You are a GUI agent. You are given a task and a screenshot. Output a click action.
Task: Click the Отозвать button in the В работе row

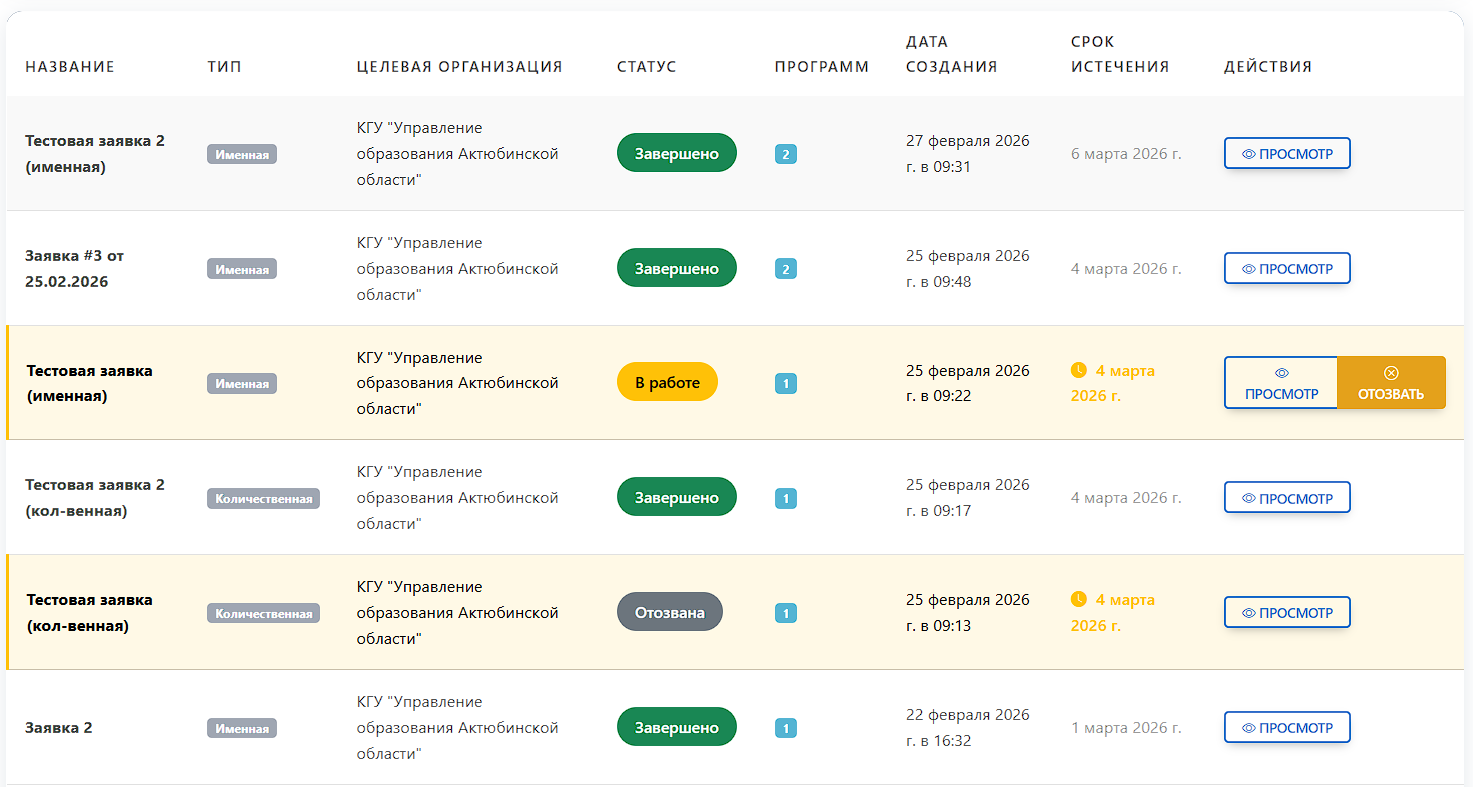1391,383
